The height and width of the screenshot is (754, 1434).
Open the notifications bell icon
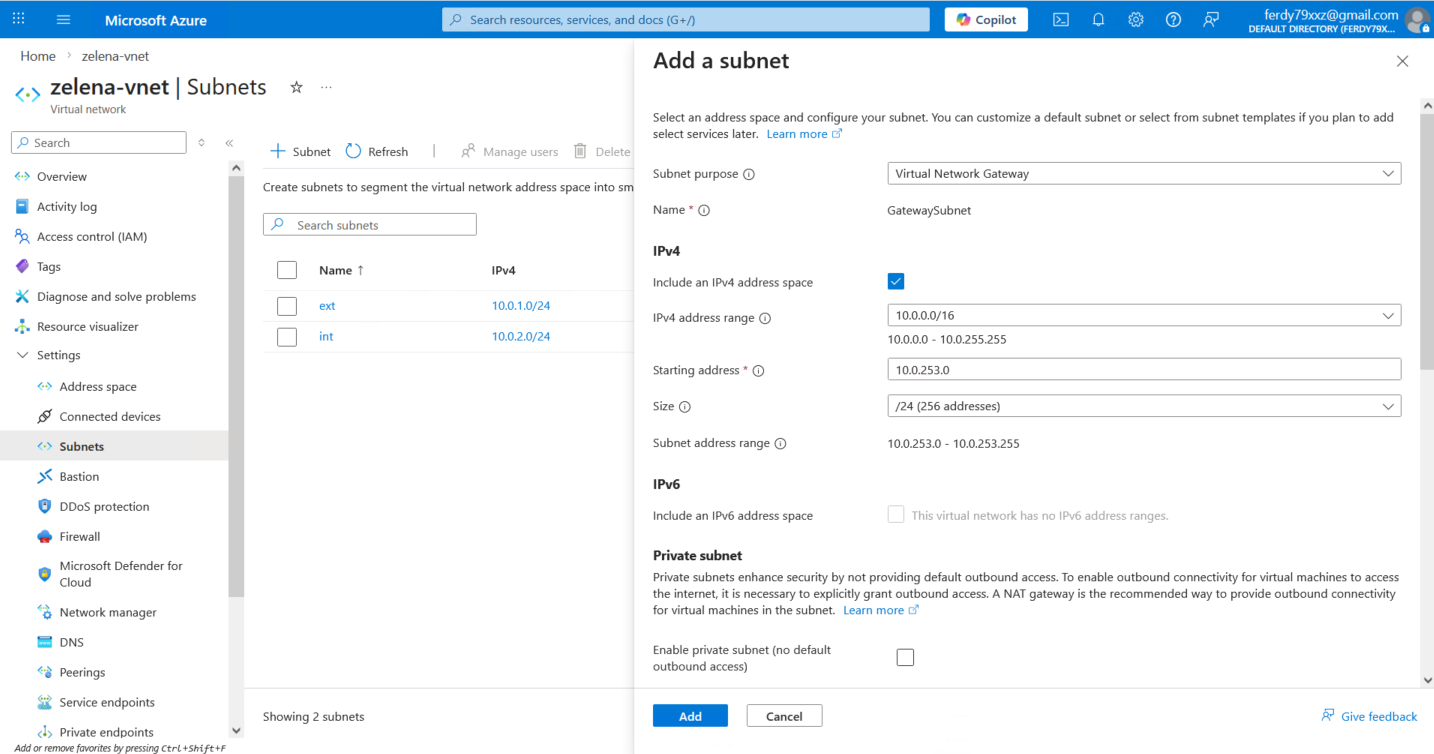(x=1098, y=20)
